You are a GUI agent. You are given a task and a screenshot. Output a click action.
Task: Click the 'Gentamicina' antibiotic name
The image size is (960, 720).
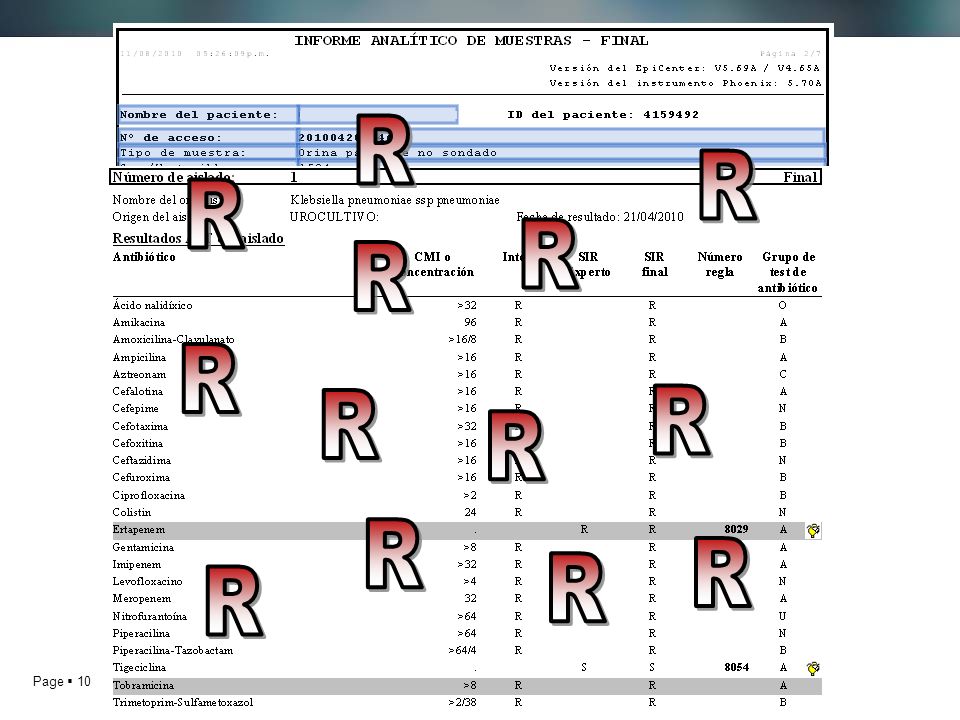pyautogui.click(x=143, y=547)
